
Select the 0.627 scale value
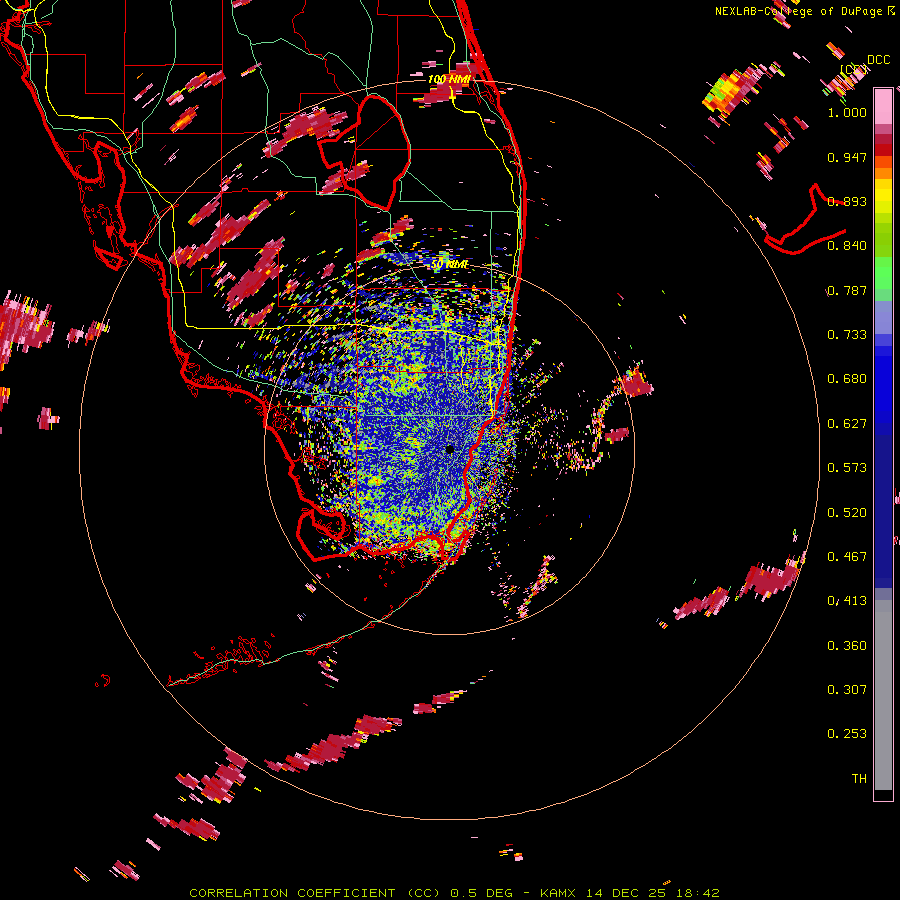847,424
